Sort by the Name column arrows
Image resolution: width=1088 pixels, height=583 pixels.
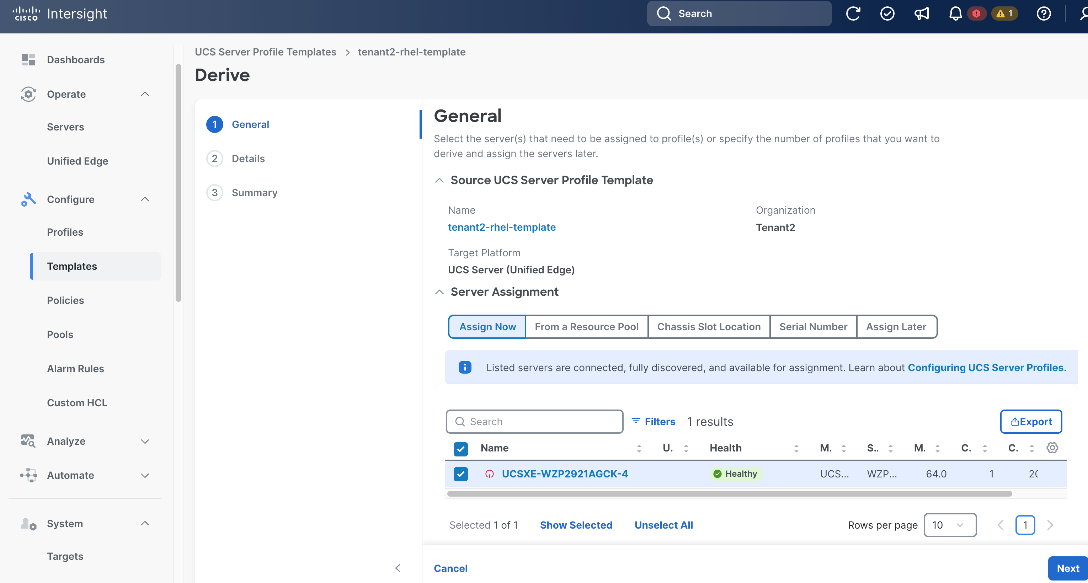pos(639,448)
